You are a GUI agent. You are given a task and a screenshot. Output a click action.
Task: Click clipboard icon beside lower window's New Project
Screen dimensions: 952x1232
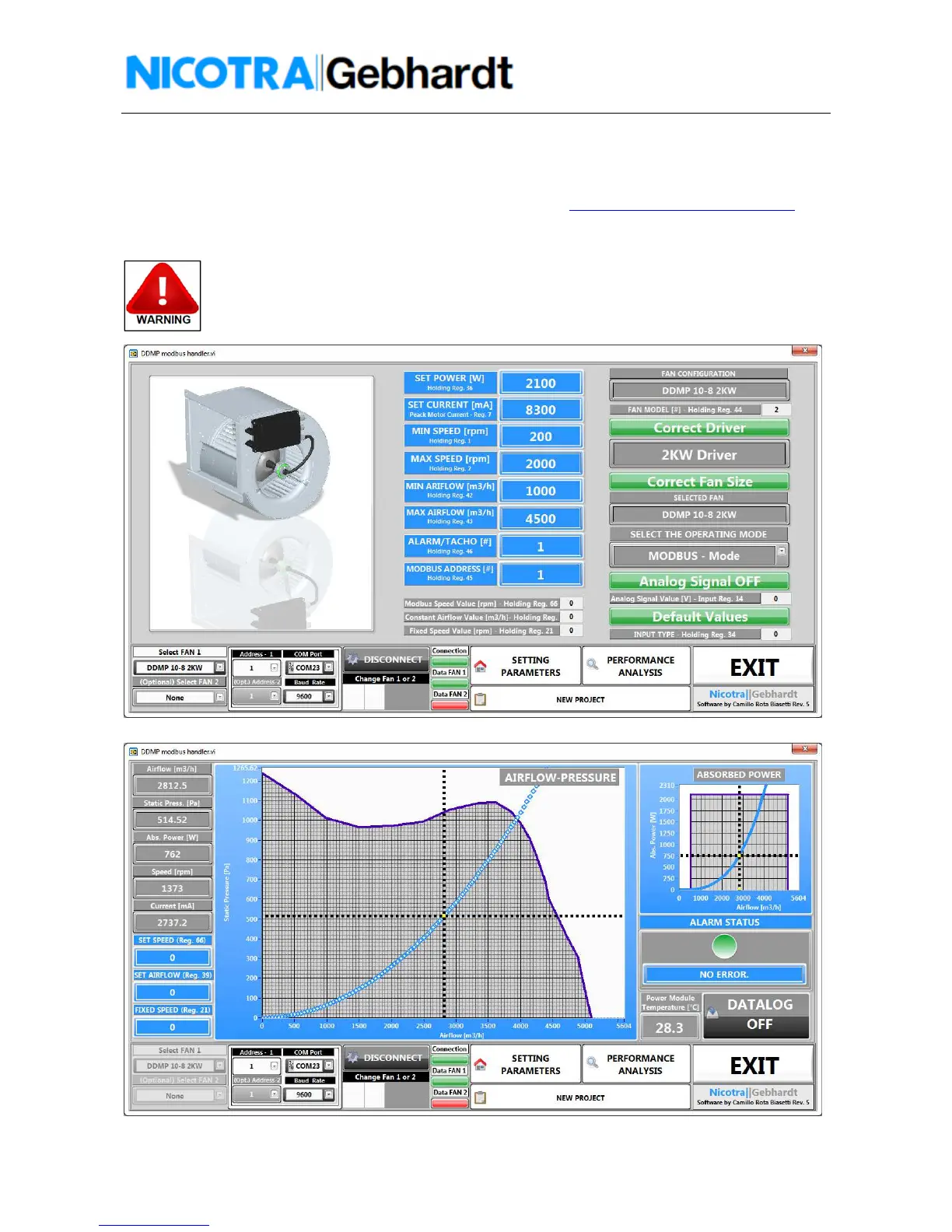point(481,1097)
